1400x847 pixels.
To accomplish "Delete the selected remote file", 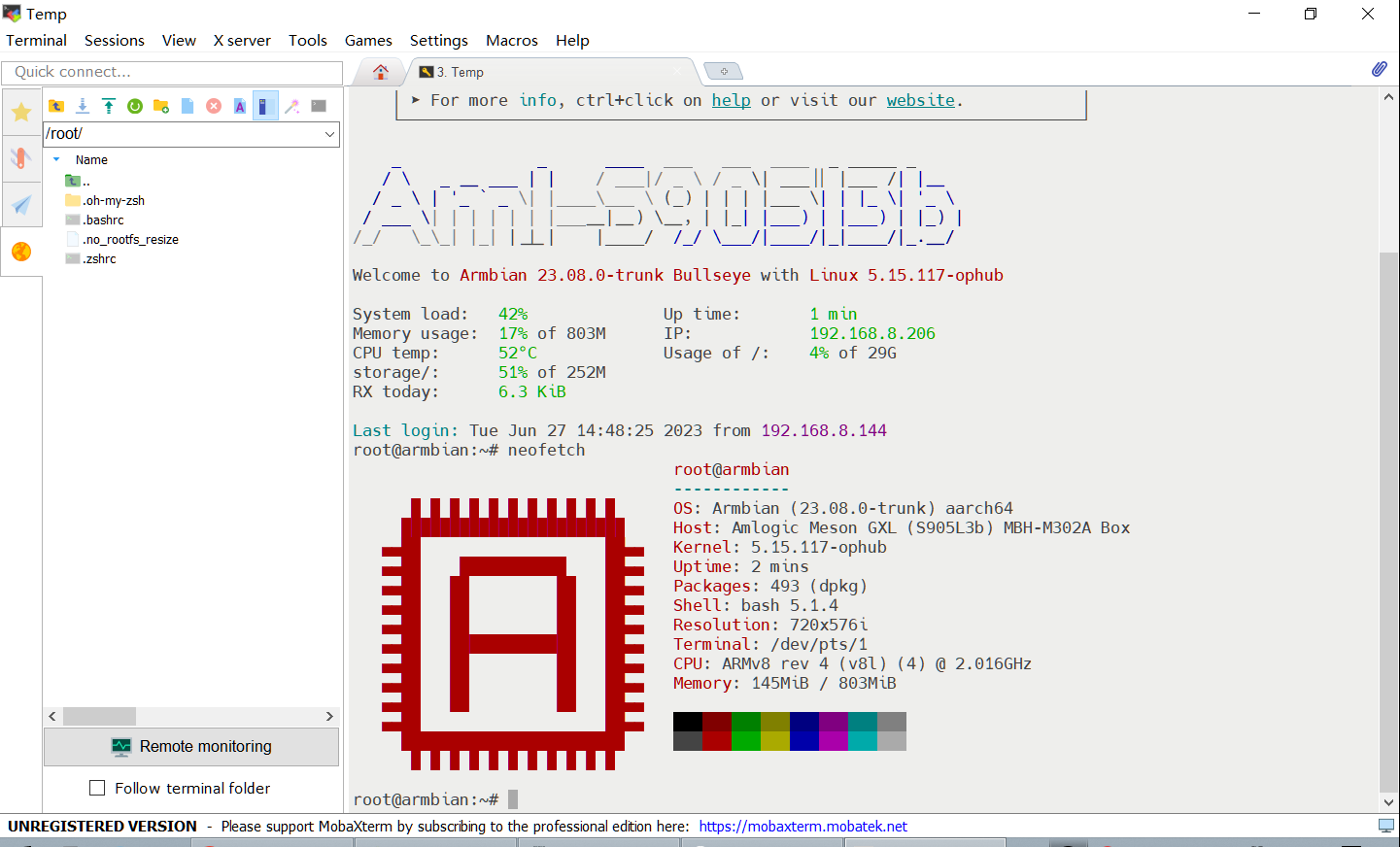I will [x=214, y=106].
